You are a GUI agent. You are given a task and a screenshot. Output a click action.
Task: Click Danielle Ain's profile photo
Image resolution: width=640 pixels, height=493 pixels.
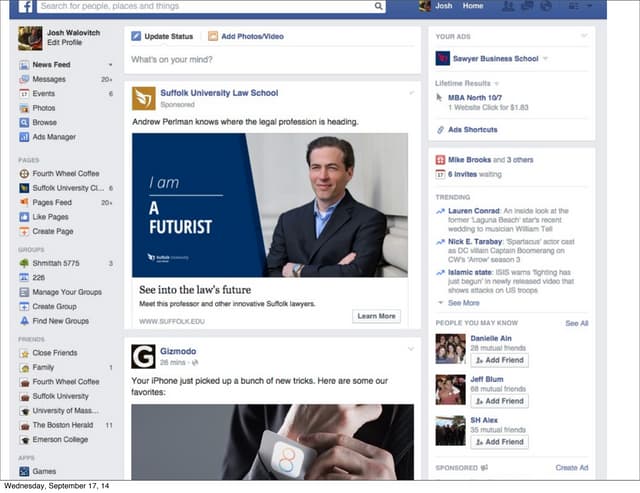450,349
